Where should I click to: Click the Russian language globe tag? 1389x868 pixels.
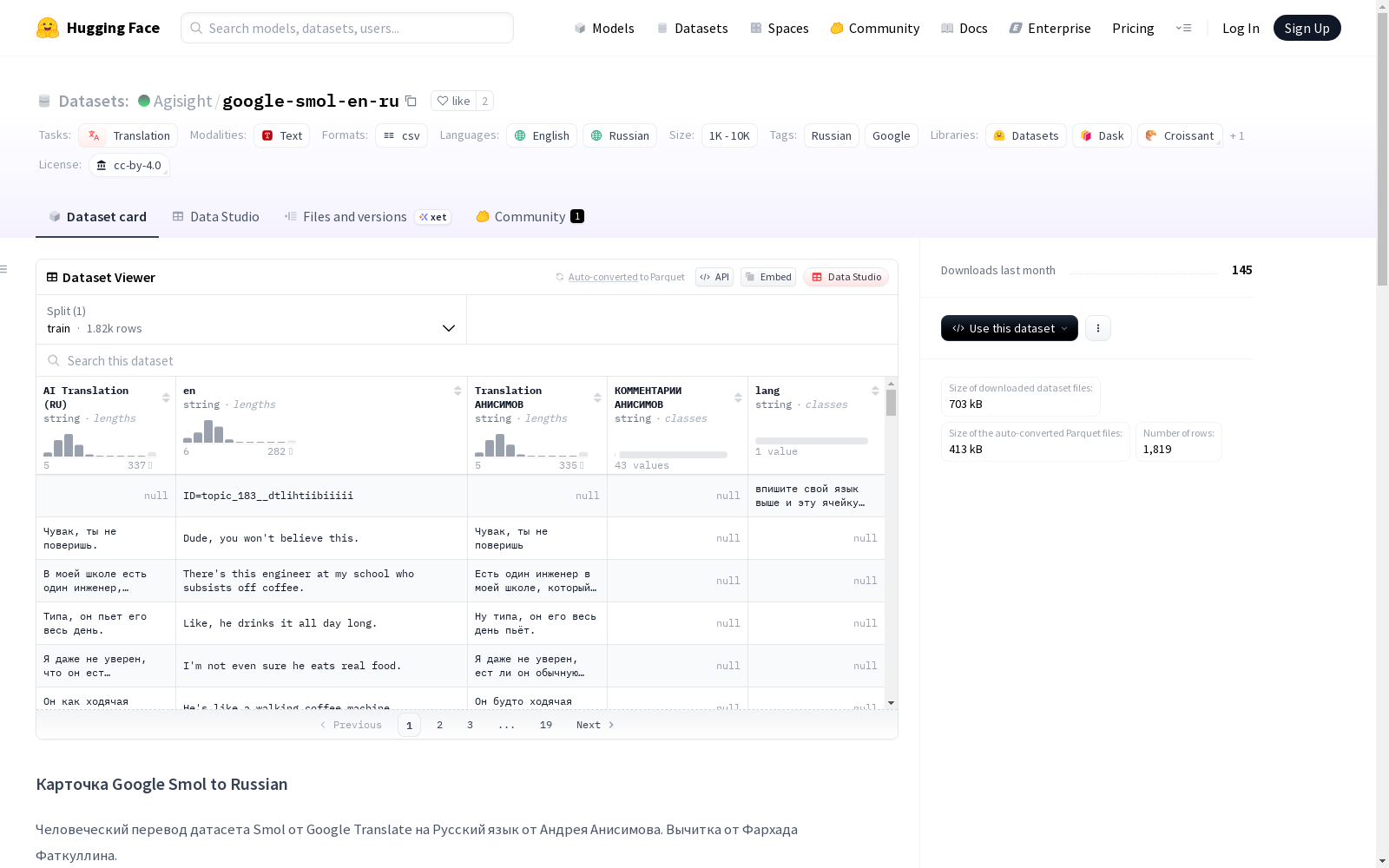[x=620, y=135]
